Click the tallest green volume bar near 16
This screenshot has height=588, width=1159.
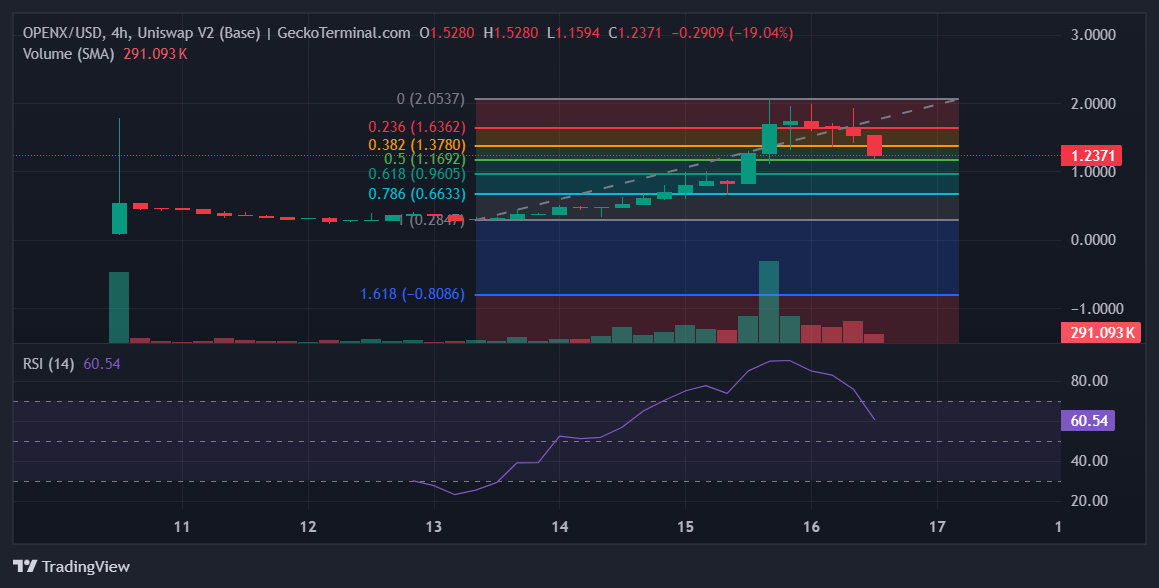769,301
